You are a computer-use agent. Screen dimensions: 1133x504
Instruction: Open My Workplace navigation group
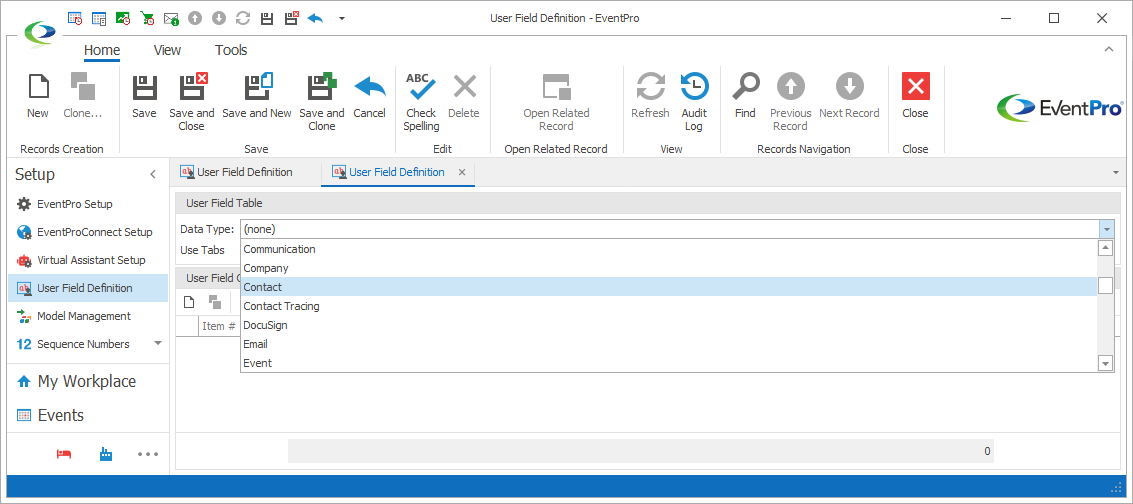coord(88,381)
